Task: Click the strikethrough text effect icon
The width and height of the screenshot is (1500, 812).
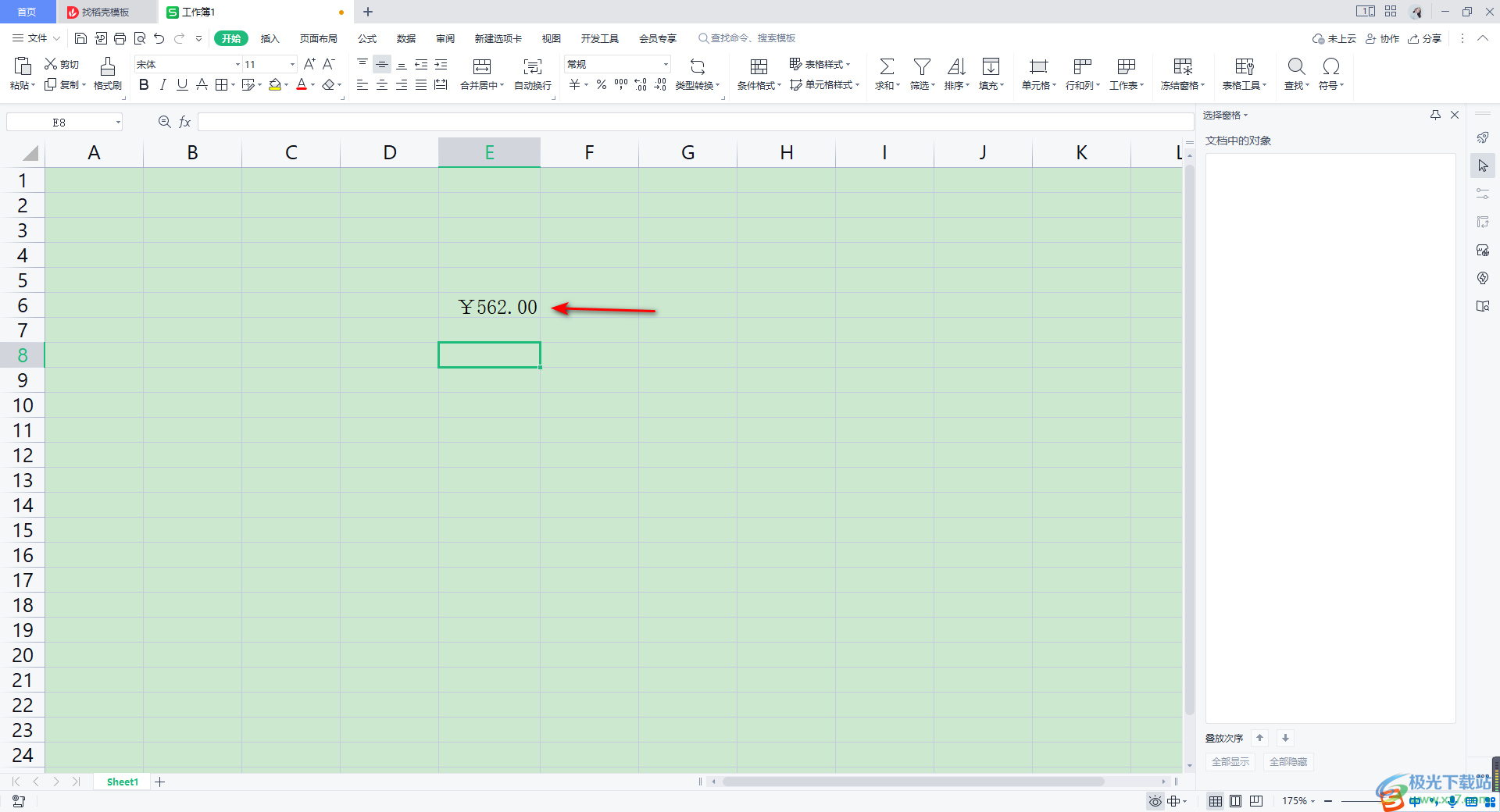Action: coord(202,84)
